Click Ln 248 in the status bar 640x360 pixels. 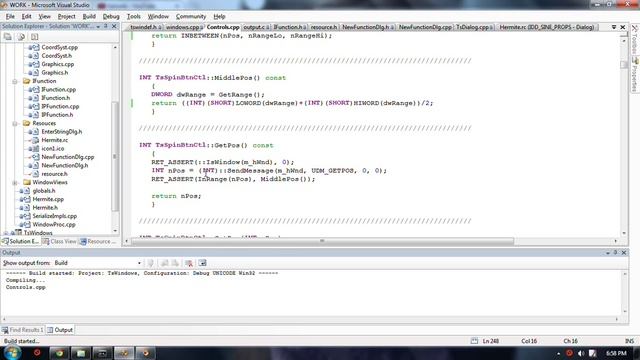coord(491,341)
